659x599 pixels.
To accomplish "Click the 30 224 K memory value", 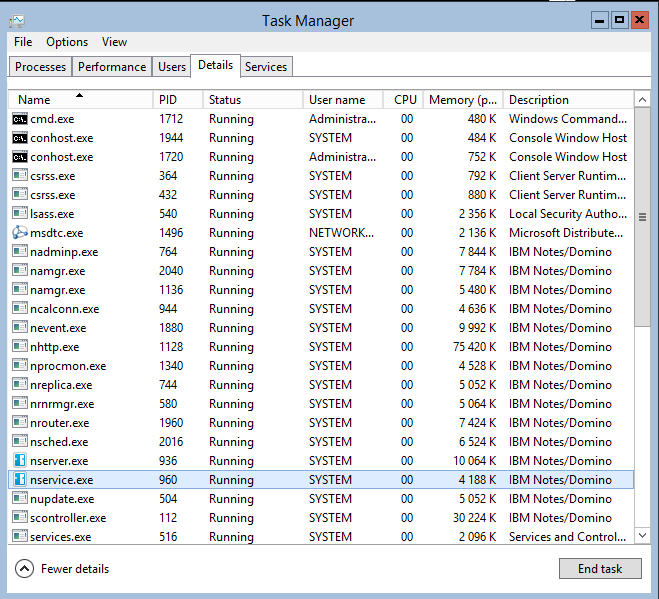I will pos(474,518).
